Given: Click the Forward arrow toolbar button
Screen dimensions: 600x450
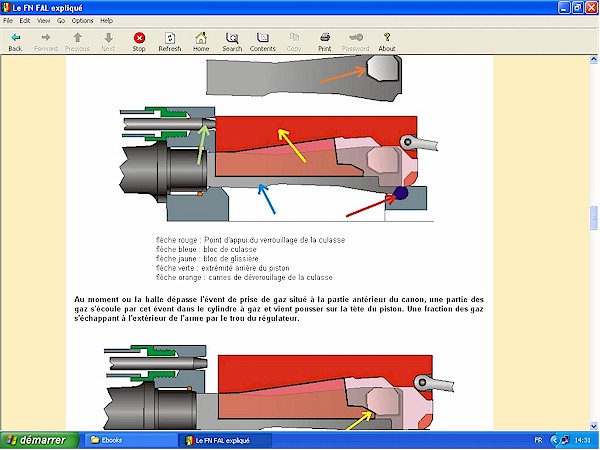Looking at the screenshot, I should [x=46, y=42].
